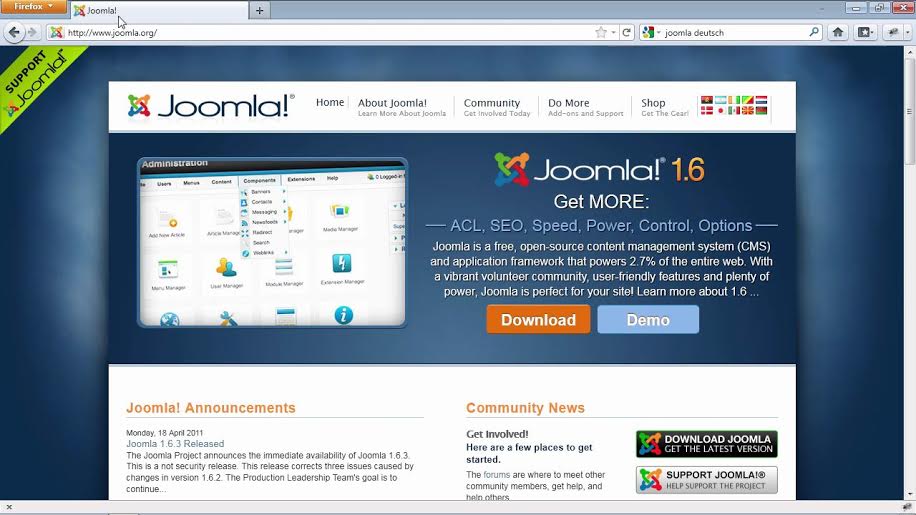Click the Support Joomla!® help banner
This screenshot has width=916, height=515.
706,479
